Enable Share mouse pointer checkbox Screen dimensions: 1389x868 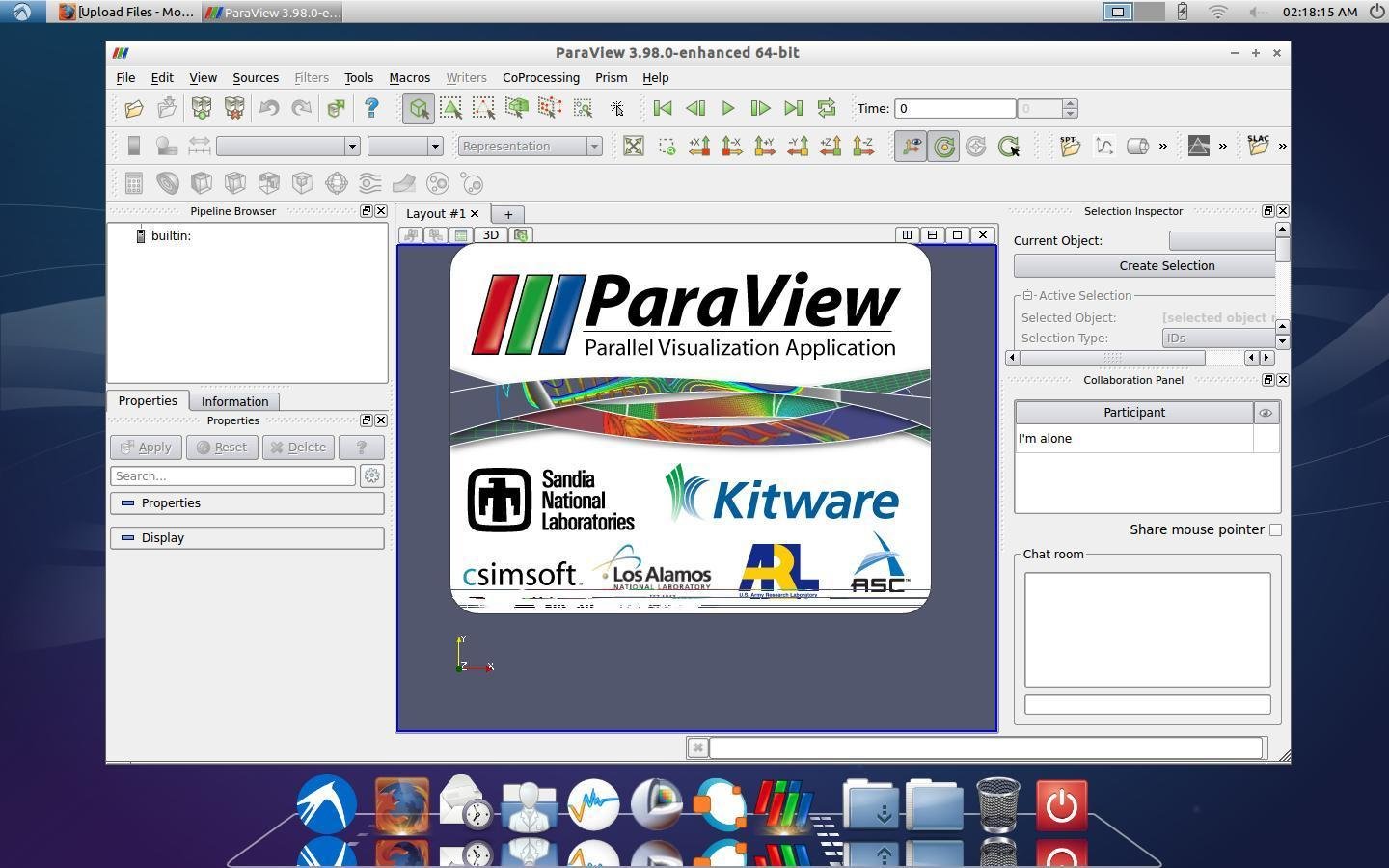(1276, 529)
